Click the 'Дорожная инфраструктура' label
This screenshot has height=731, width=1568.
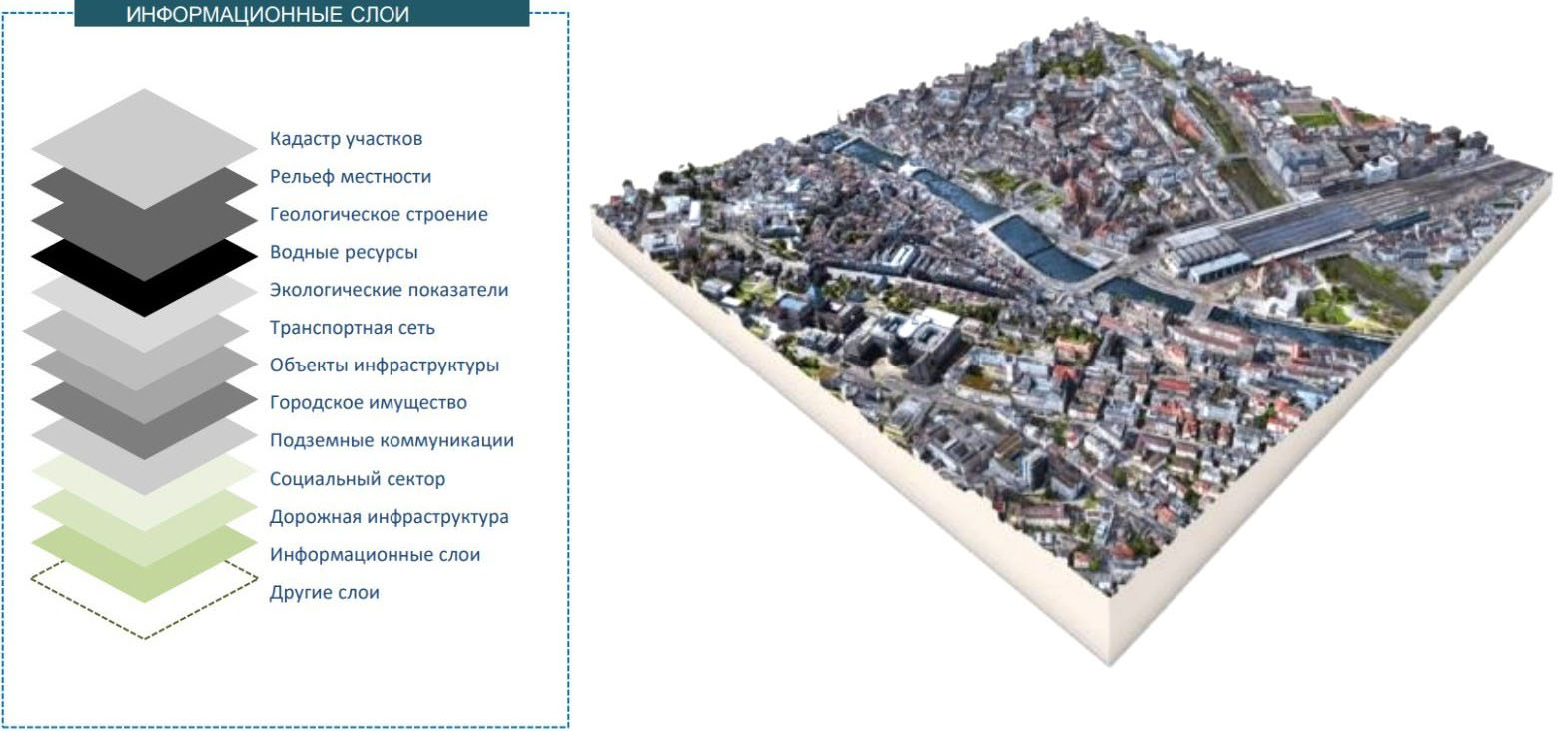tap(389, 517)
